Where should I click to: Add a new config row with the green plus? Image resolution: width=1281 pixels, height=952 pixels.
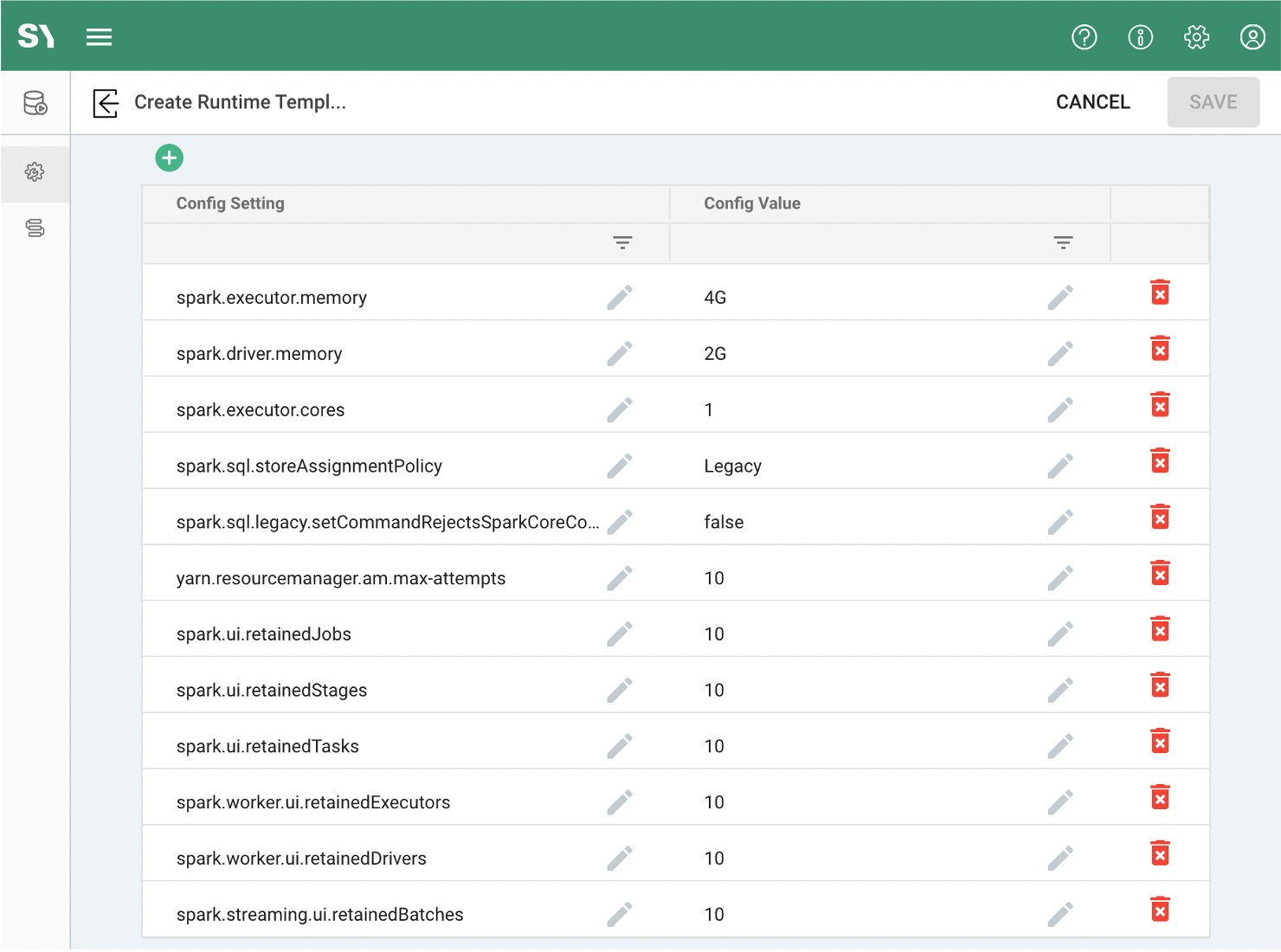[x=169, y=158]
